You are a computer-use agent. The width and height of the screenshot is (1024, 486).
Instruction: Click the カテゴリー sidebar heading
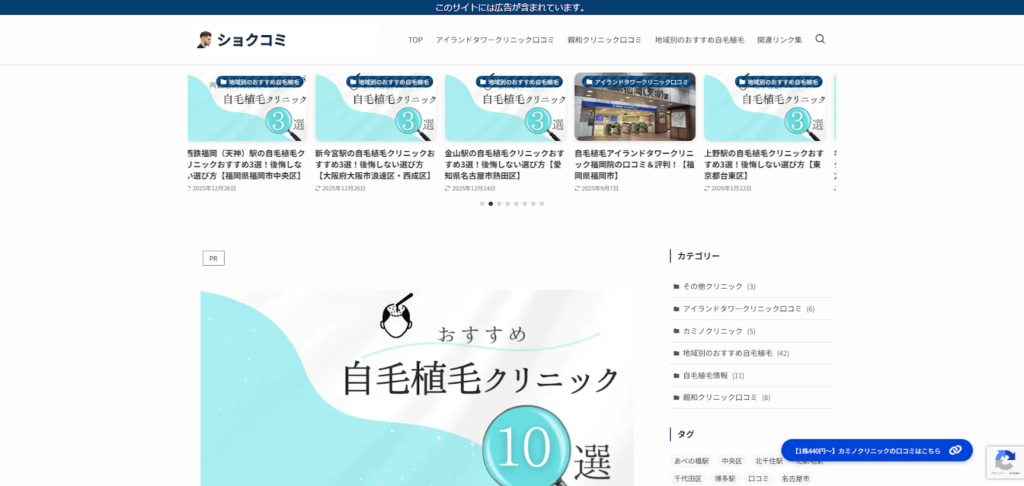coord(698,256)
